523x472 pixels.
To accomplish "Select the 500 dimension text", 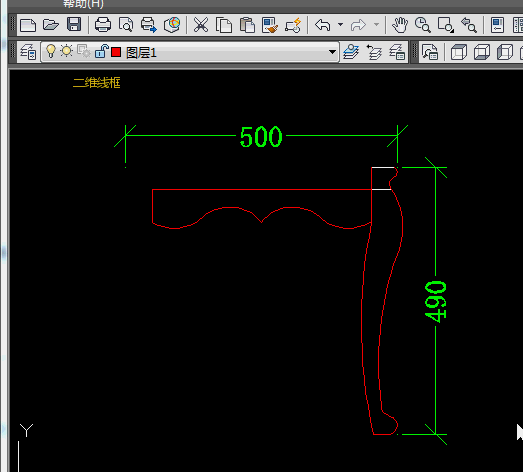I will (x=261, y=137).
